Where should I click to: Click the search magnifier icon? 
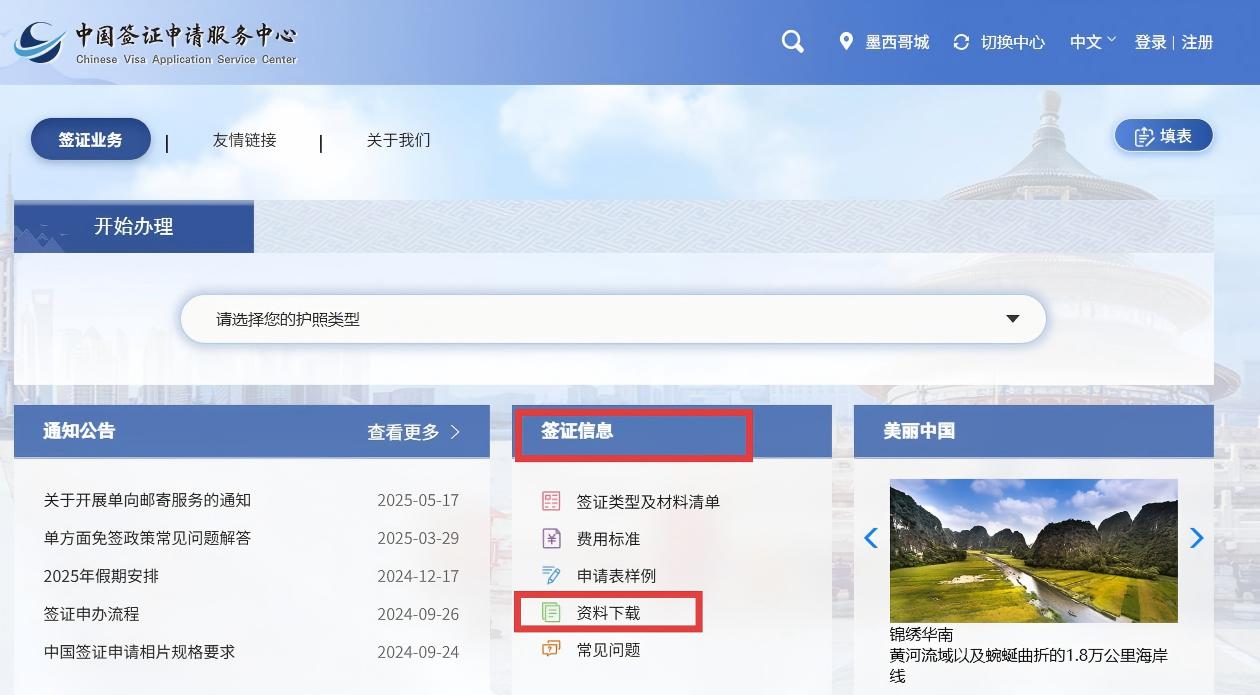[792, 42]
